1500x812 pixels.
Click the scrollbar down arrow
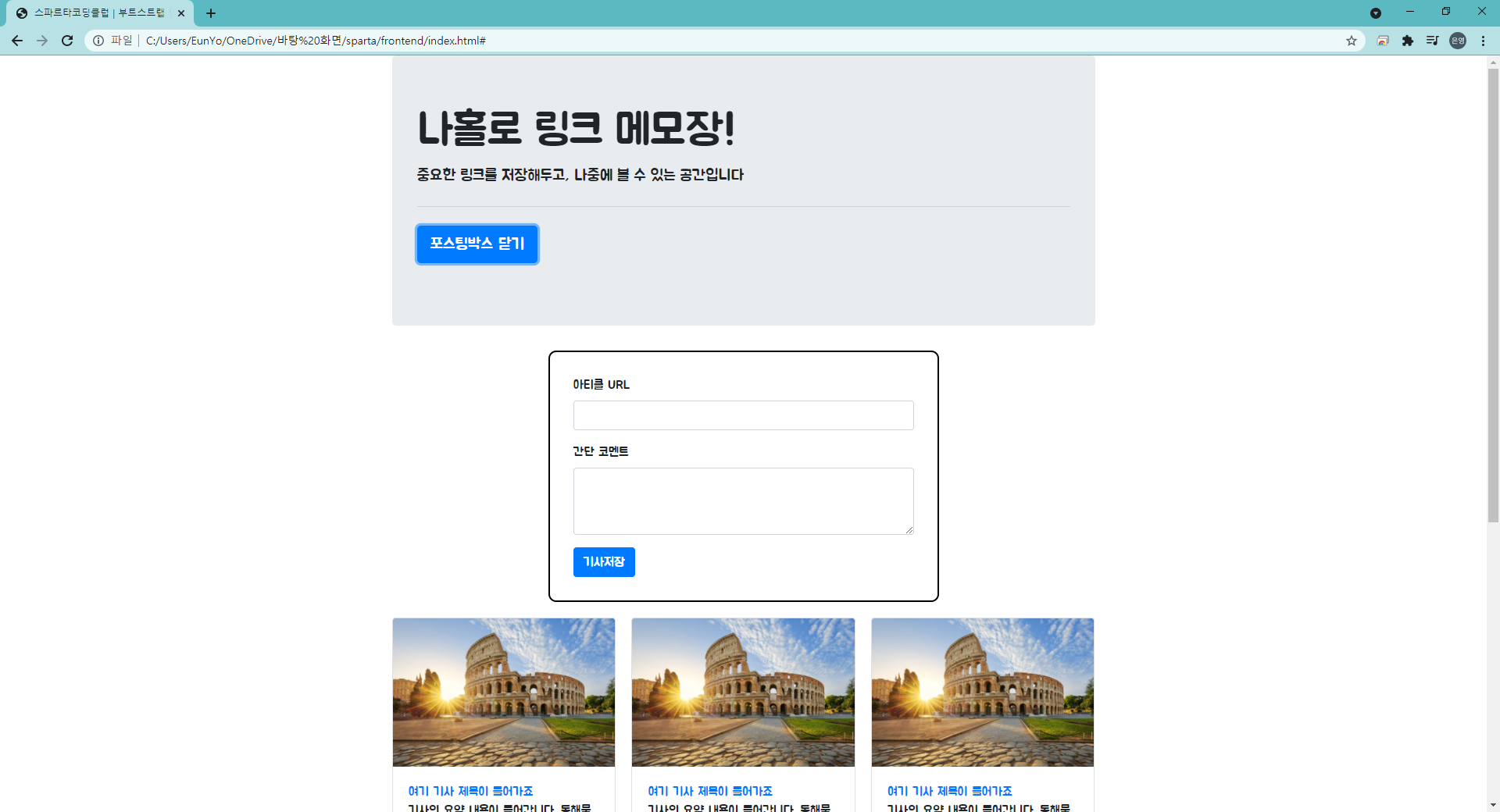pyautogui.click(x=1493, y=804)
